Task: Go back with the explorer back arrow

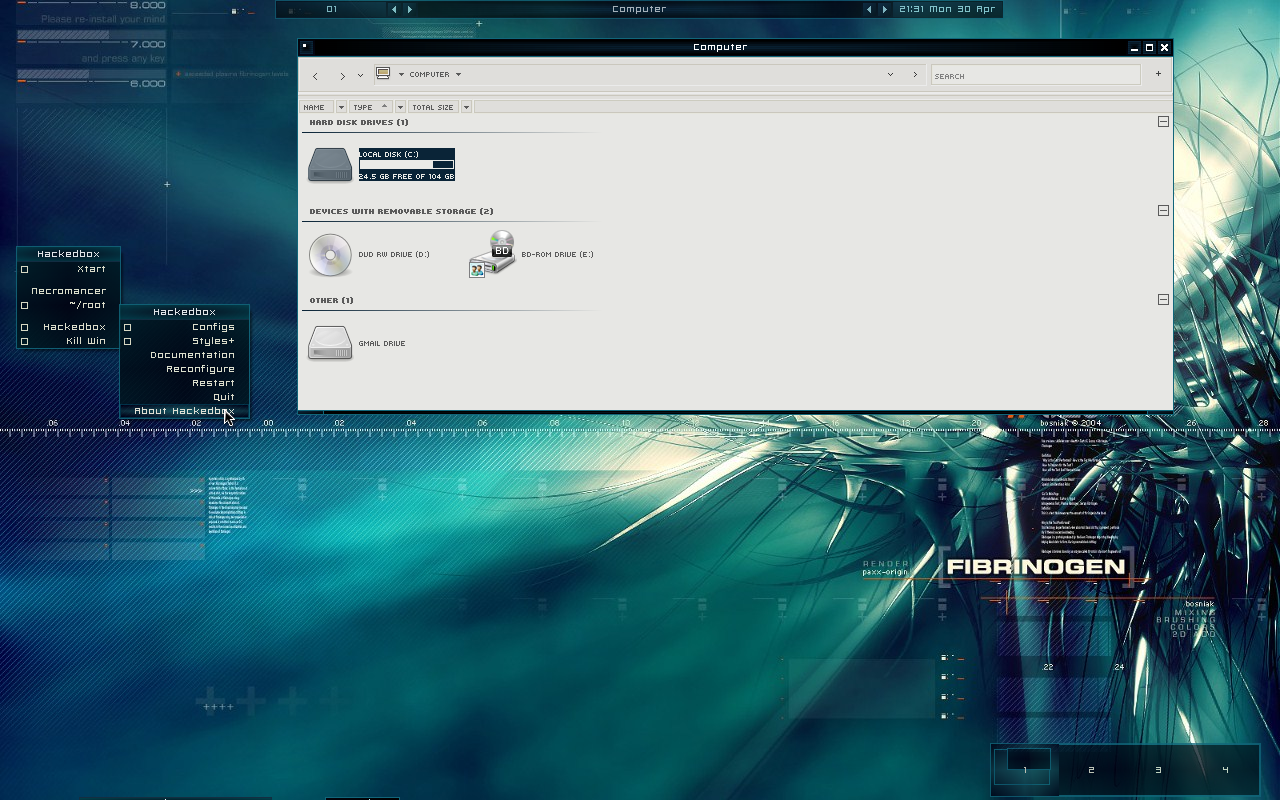Action: point(315,76)
